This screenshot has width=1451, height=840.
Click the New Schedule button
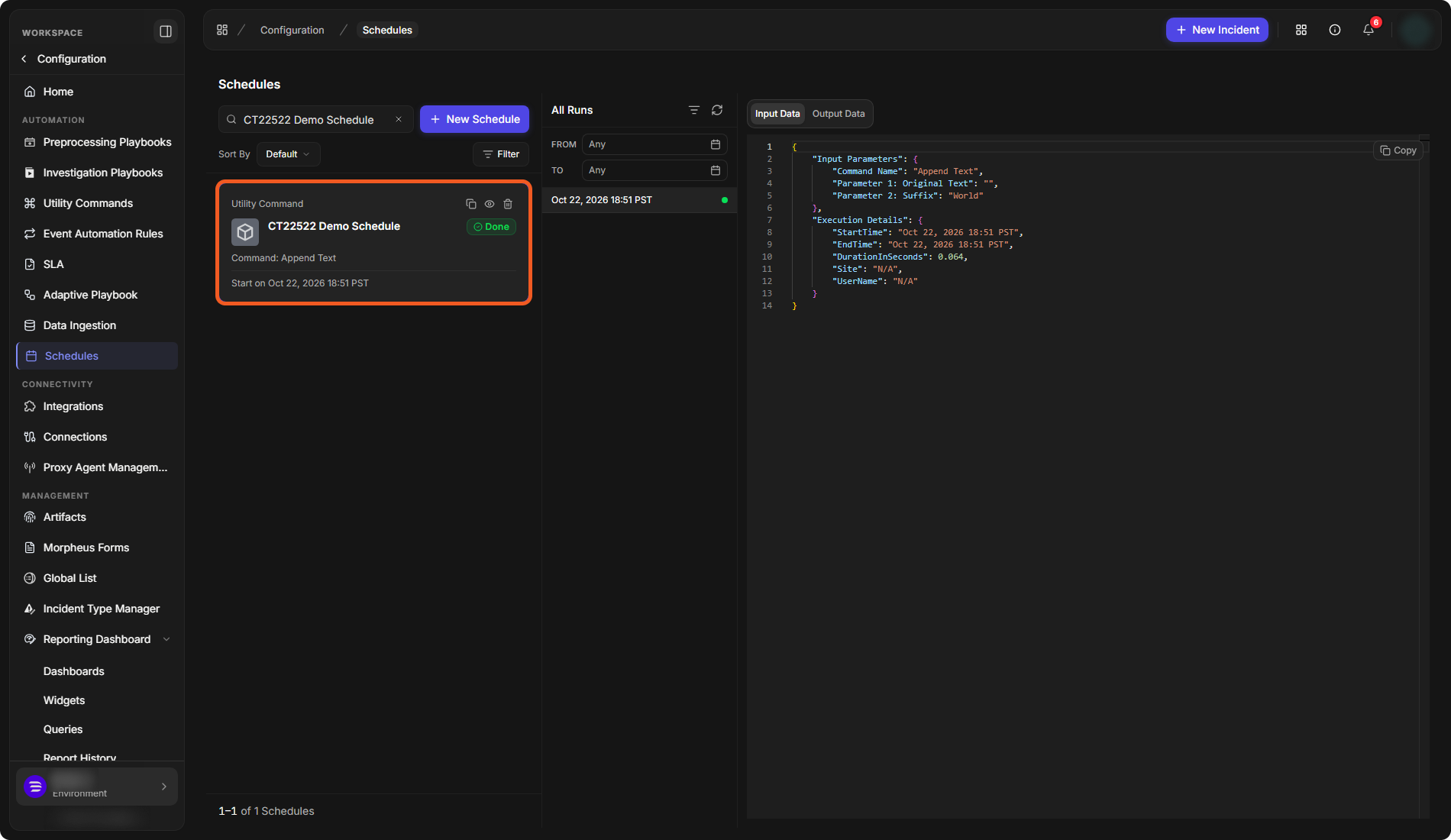474,119
